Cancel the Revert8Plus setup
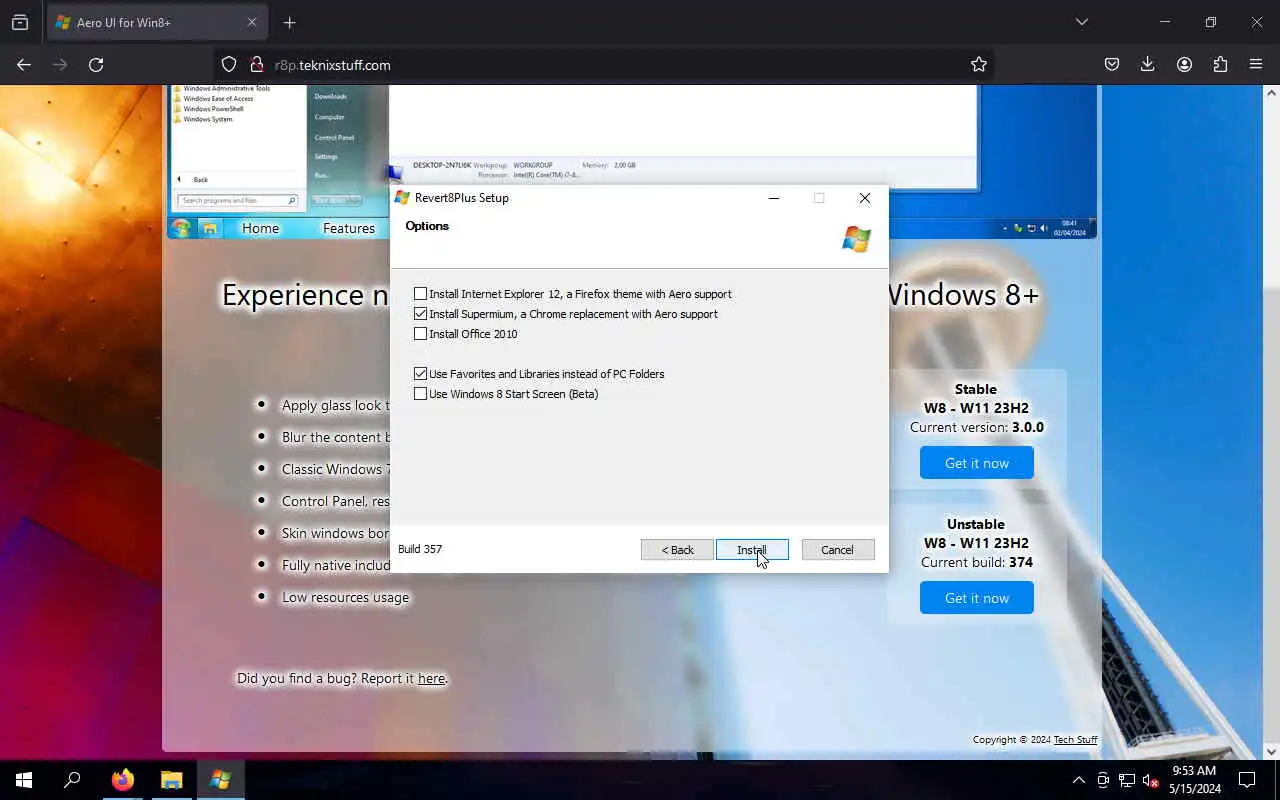The width and height of the screenshot is (1280, 800). click(838, 550)
